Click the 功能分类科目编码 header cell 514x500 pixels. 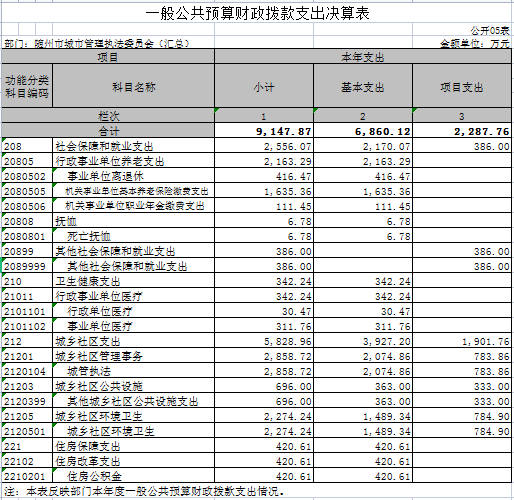27,87
